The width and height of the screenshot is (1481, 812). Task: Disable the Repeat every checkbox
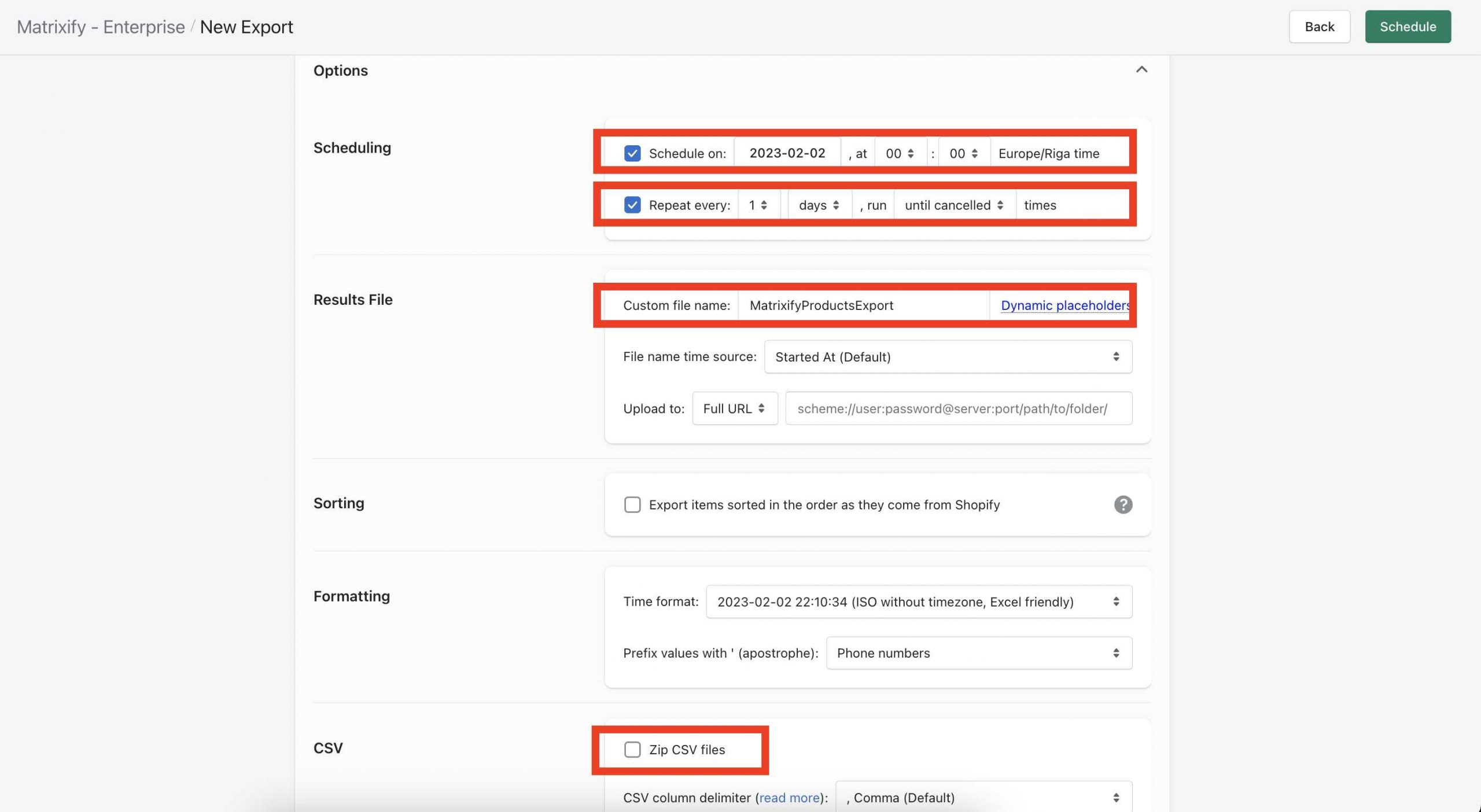(x=632, y=205)
